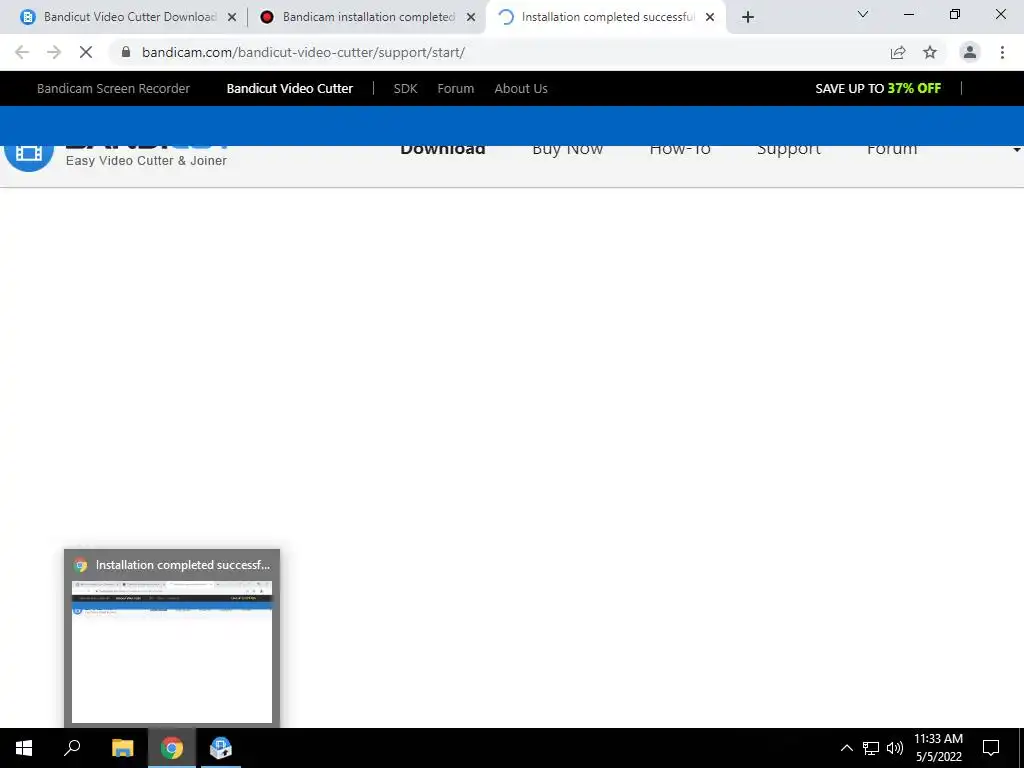Open Windows taskbar search
1024x768 pixels.
(72, 748)
